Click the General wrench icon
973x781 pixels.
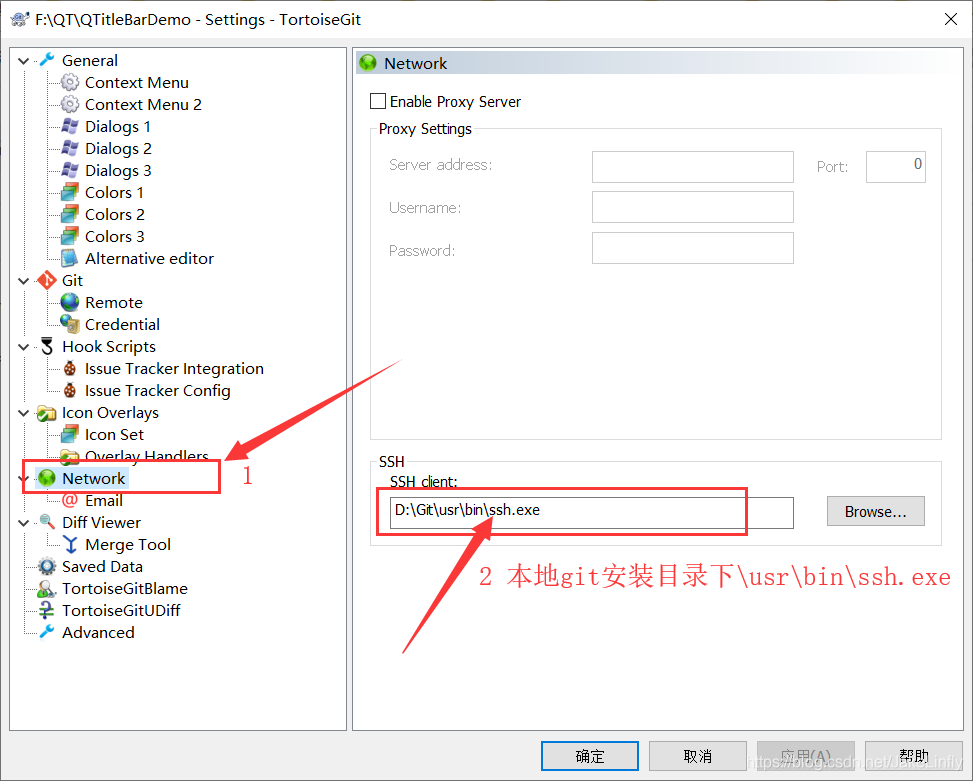click(47, 60)
